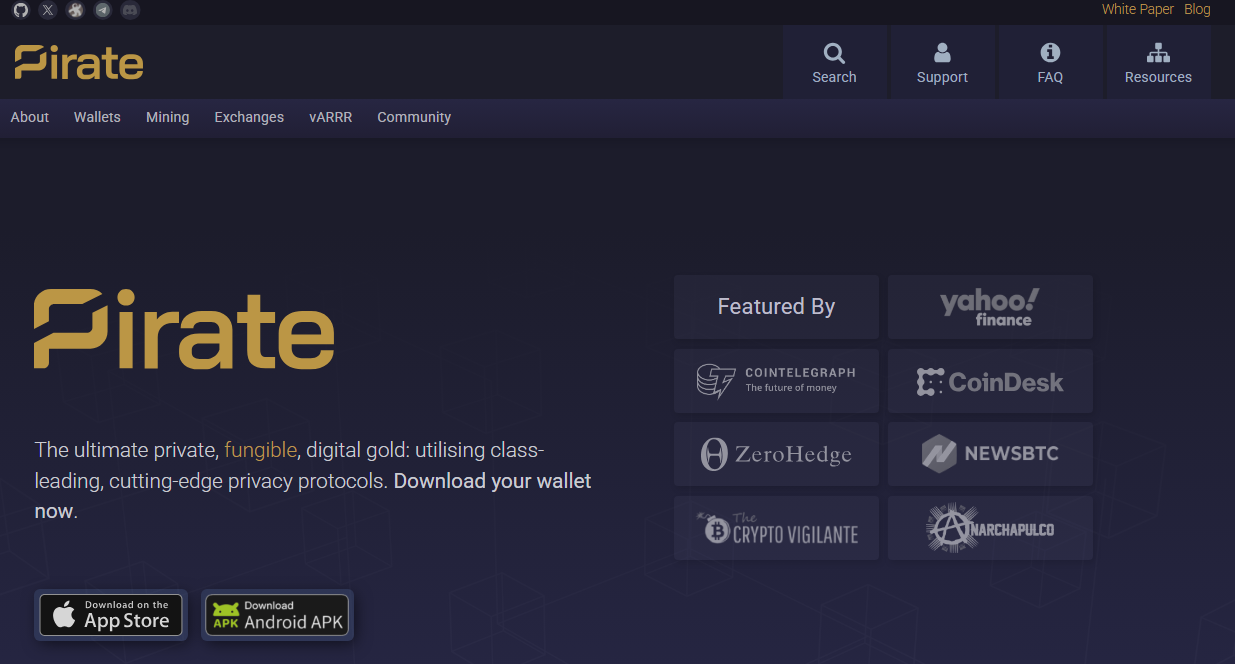Open the Wallets menu
This screenshot has height=664, width=1235.
(97, 117)
